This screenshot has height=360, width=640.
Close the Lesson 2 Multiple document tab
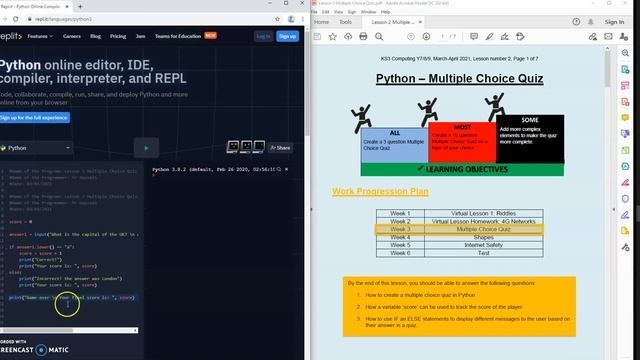pos(420,22)
